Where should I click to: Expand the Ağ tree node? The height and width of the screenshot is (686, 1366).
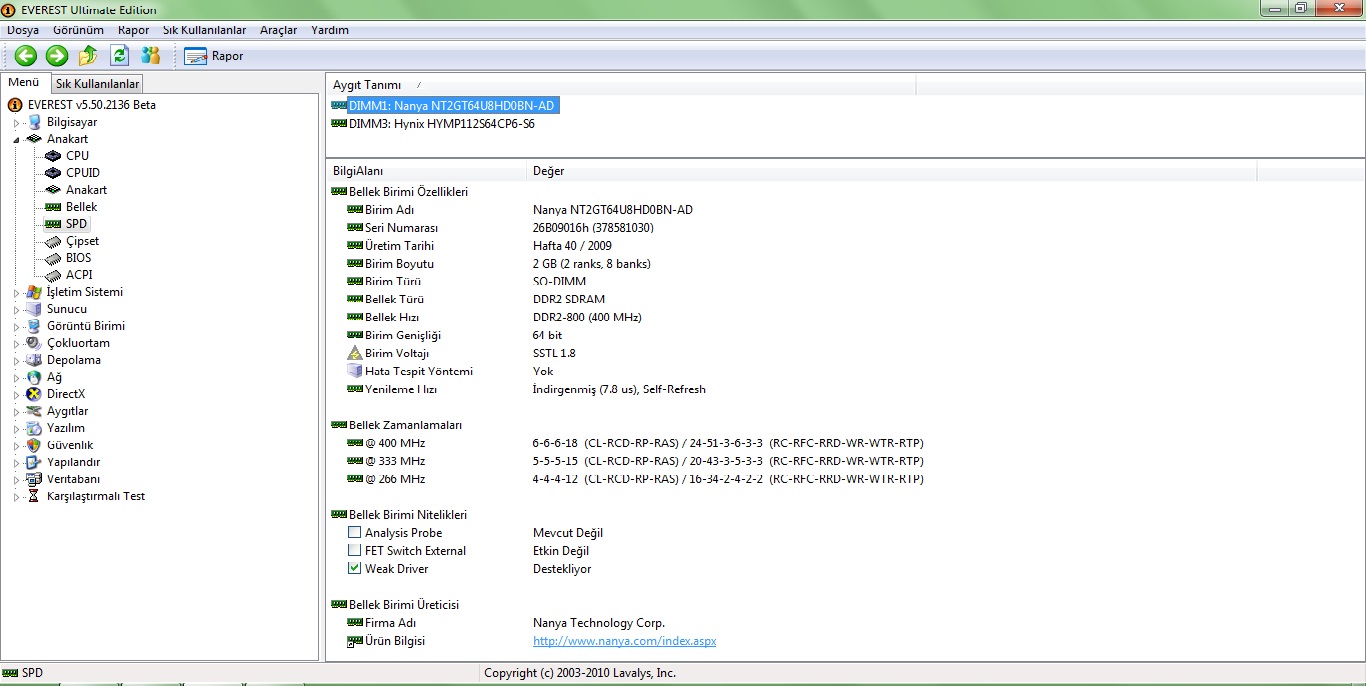(16, 378)
